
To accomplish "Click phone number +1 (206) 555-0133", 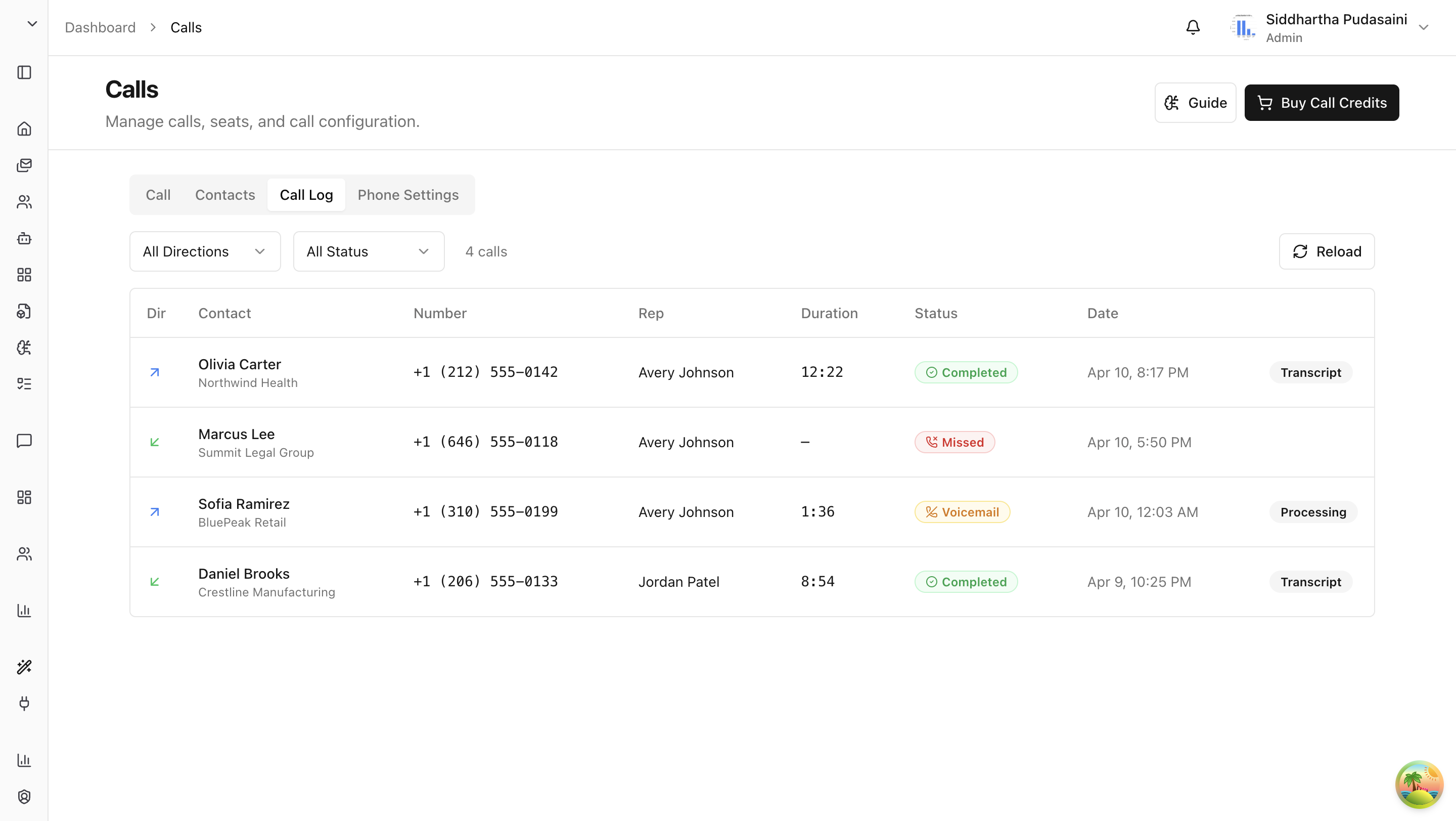I will (485, 582).
